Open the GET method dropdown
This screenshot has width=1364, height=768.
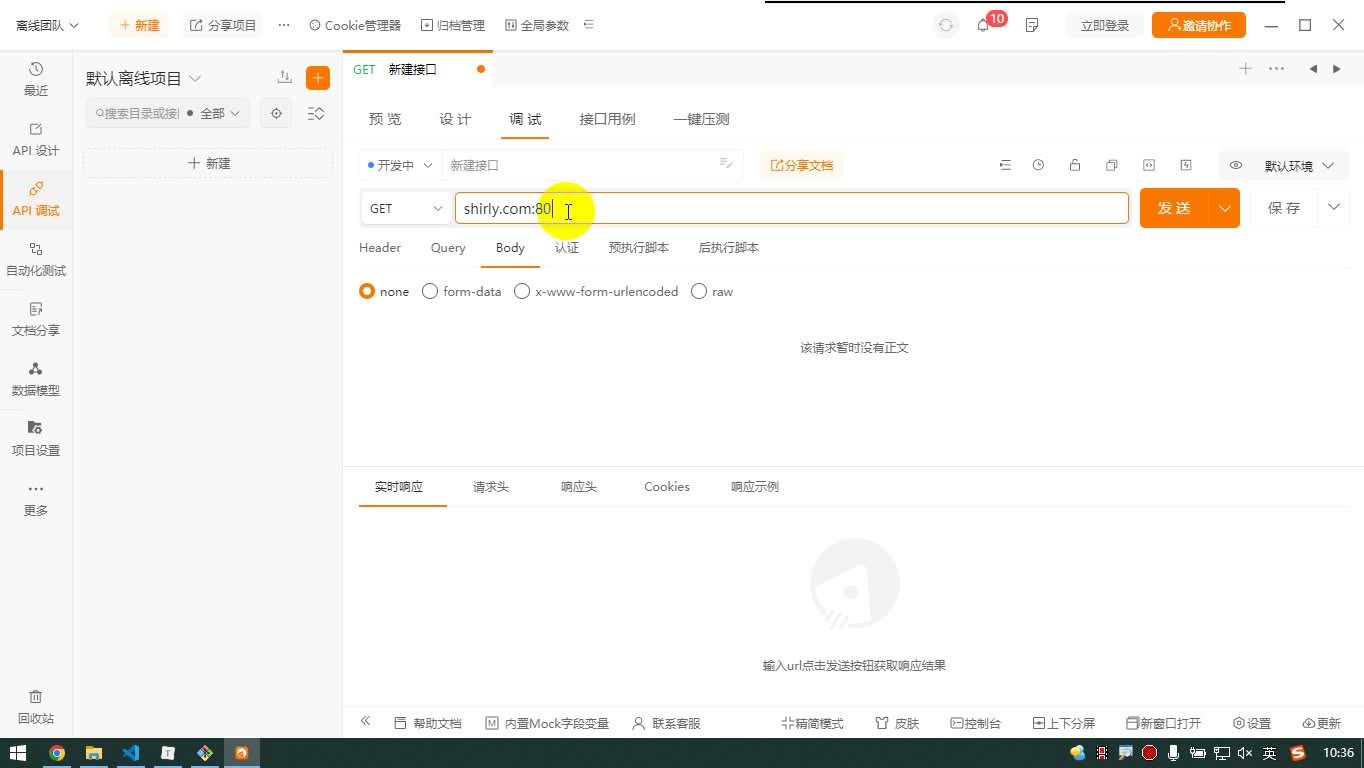point(406,208)
